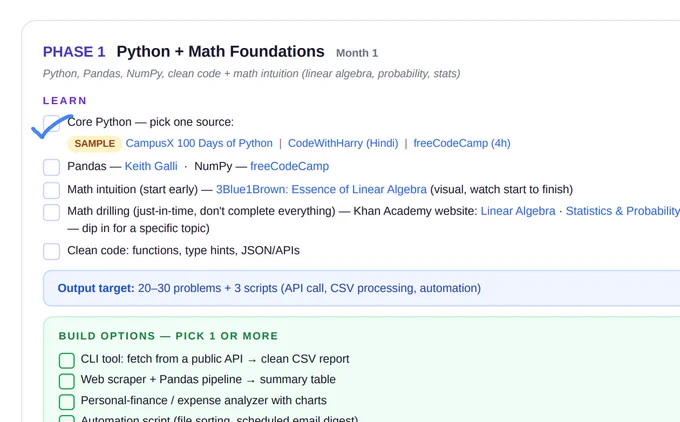The height and width of the screenshot is (422, 680).
Task: Open the Keith Galli Pandas link
Action: [151, 166]
